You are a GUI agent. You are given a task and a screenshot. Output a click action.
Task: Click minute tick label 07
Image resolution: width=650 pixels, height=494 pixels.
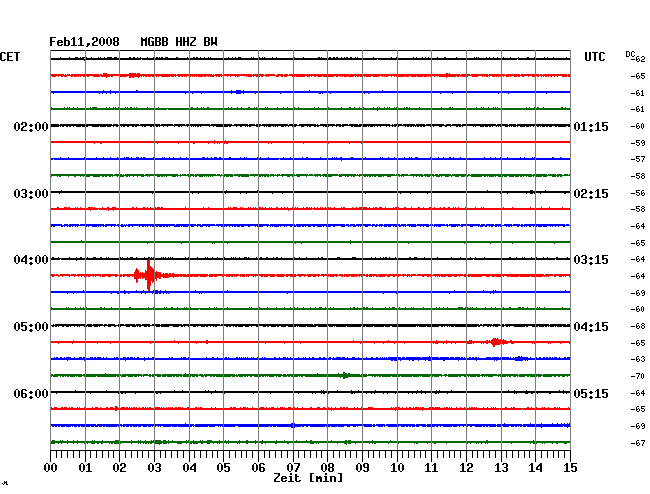tap(293, 467)
